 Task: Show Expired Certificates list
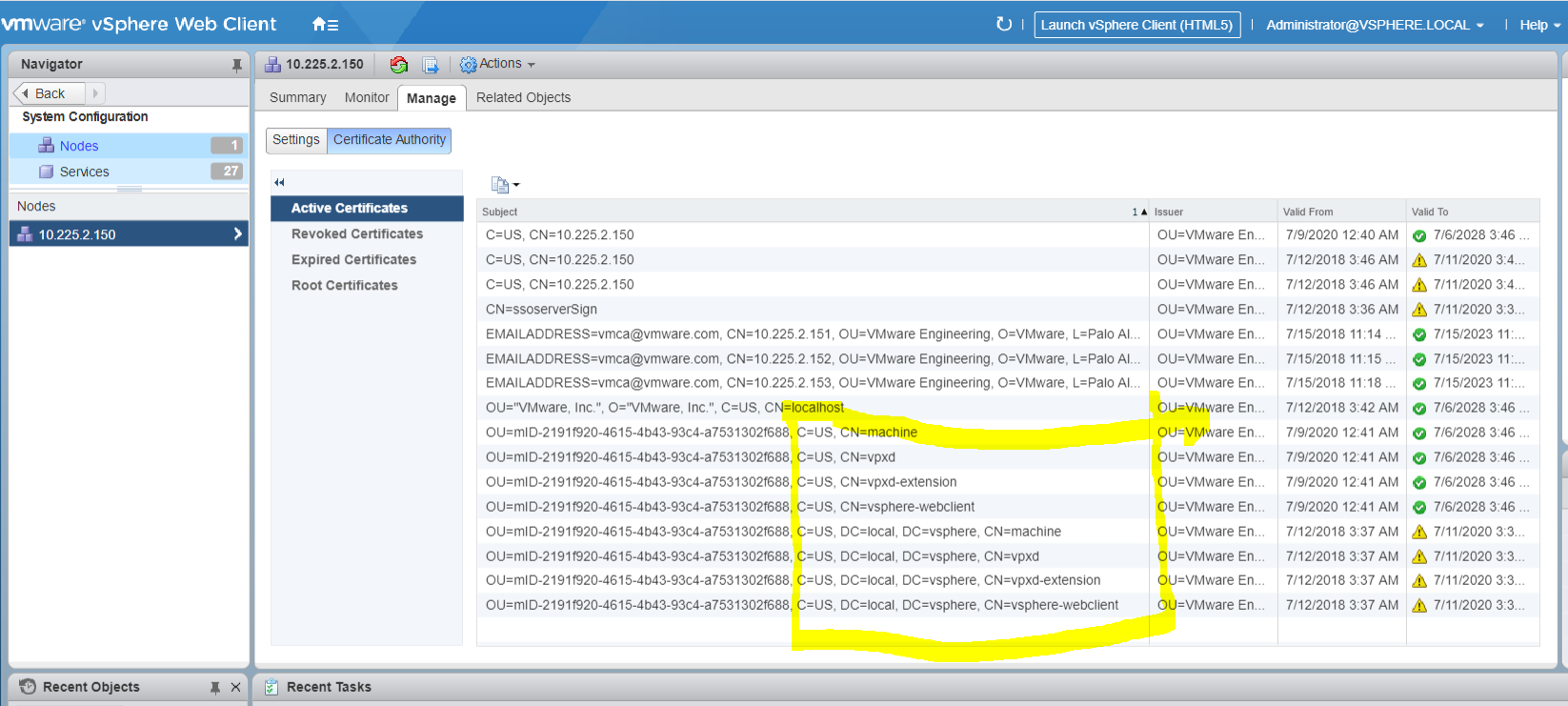click(x=367, y=259)
